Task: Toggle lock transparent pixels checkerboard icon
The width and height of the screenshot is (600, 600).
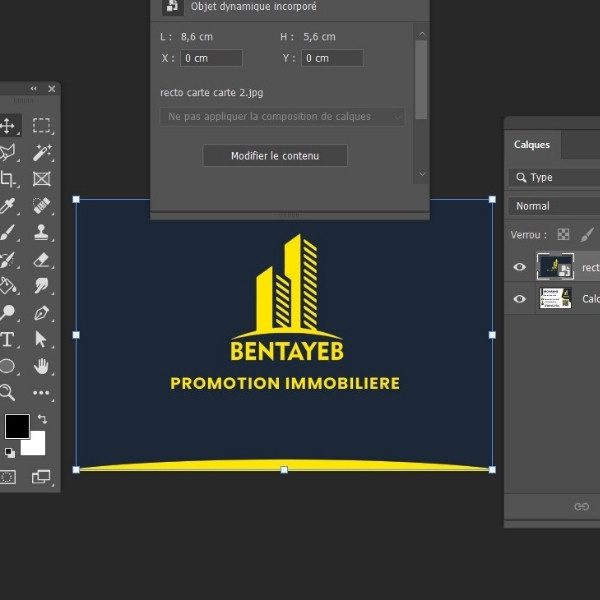Action: (x=563, y=235)
